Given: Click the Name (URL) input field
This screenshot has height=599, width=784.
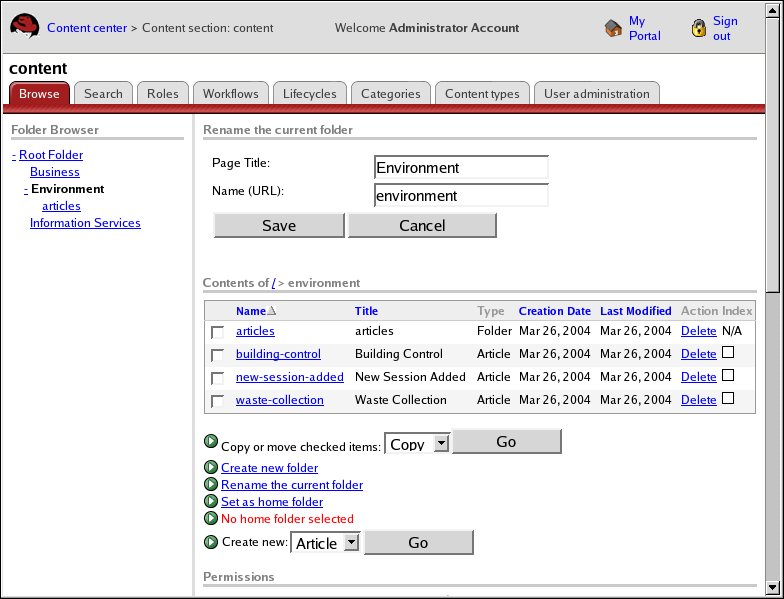Looking at the screenshot, I should (461, 196).
